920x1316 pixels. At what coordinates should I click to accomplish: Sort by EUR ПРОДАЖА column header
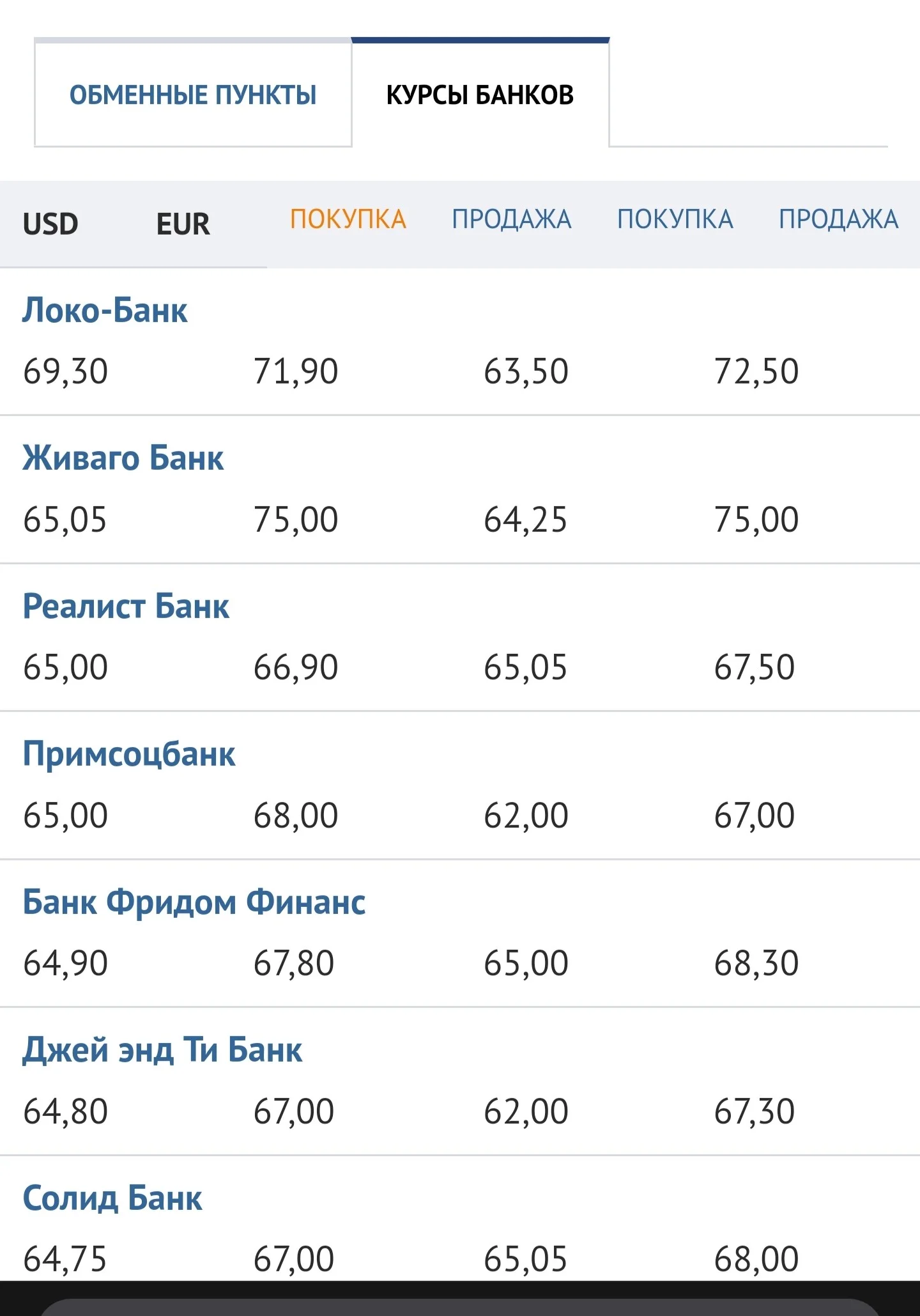tap(839, 219)
